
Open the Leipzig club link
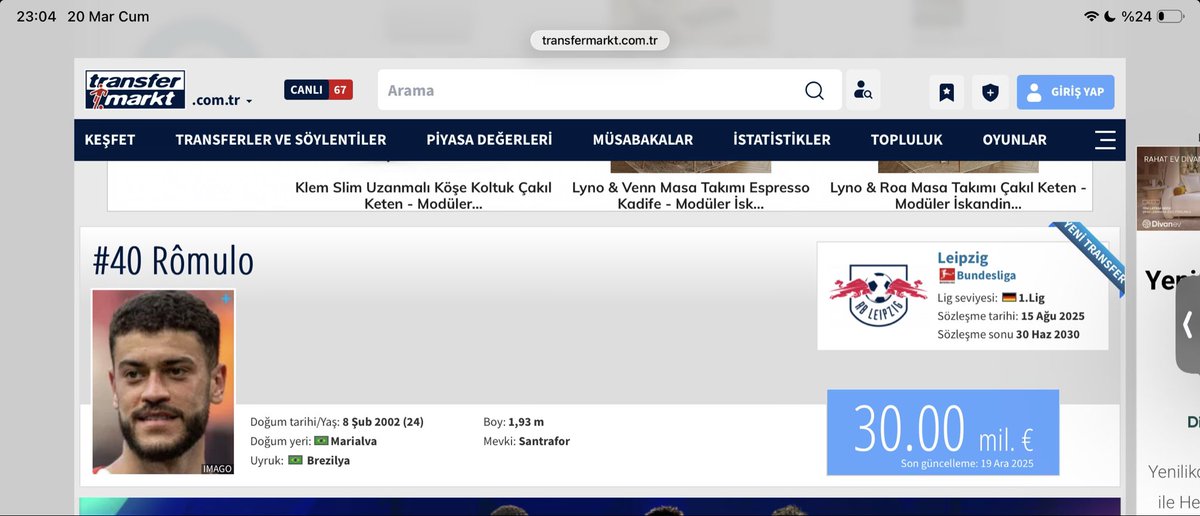(963, 258)
